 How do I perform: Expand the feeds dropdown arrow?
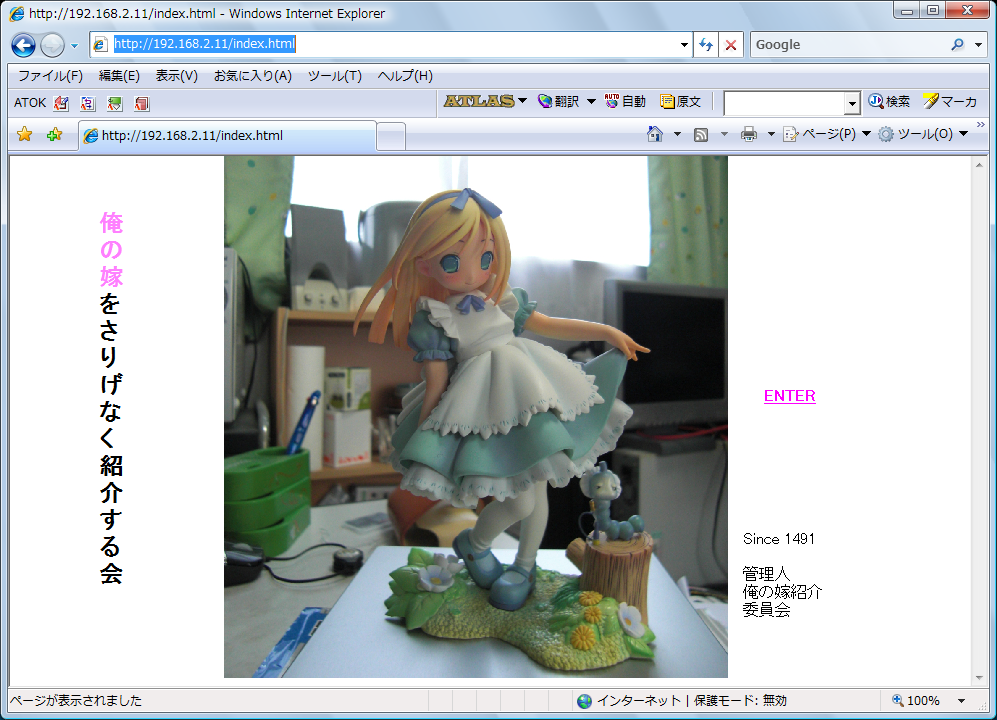pos(724,134)
